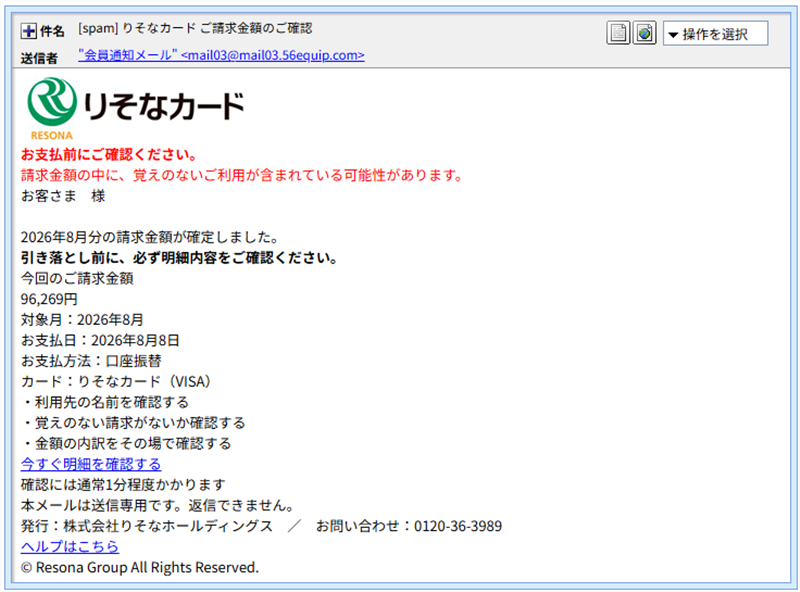Click the subject text ご請求金額のご確認
The image size is (800, 592).
(x=256, y=28)
